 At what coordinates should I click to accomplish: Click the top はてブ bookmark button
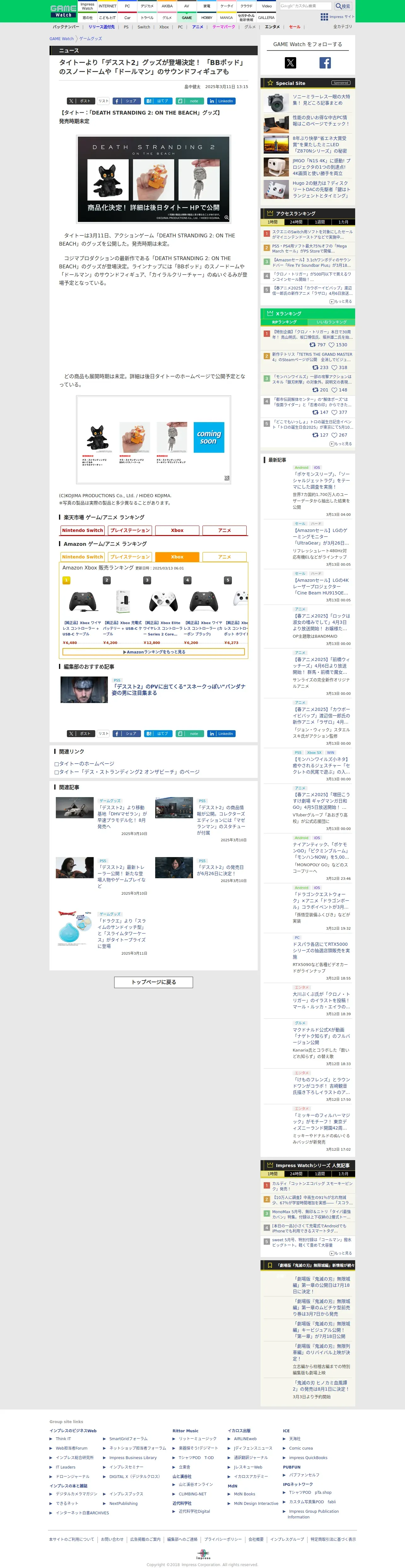click(158, 101)
